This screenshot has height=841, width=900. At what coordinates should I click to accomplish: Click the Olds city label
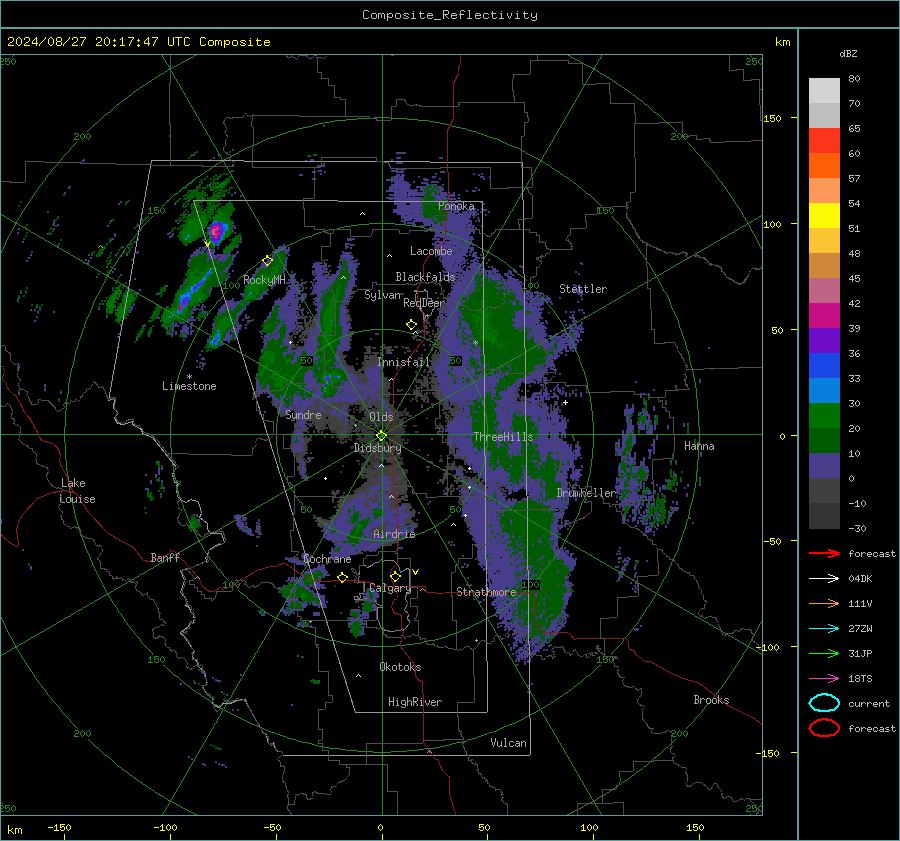[381, 417]
